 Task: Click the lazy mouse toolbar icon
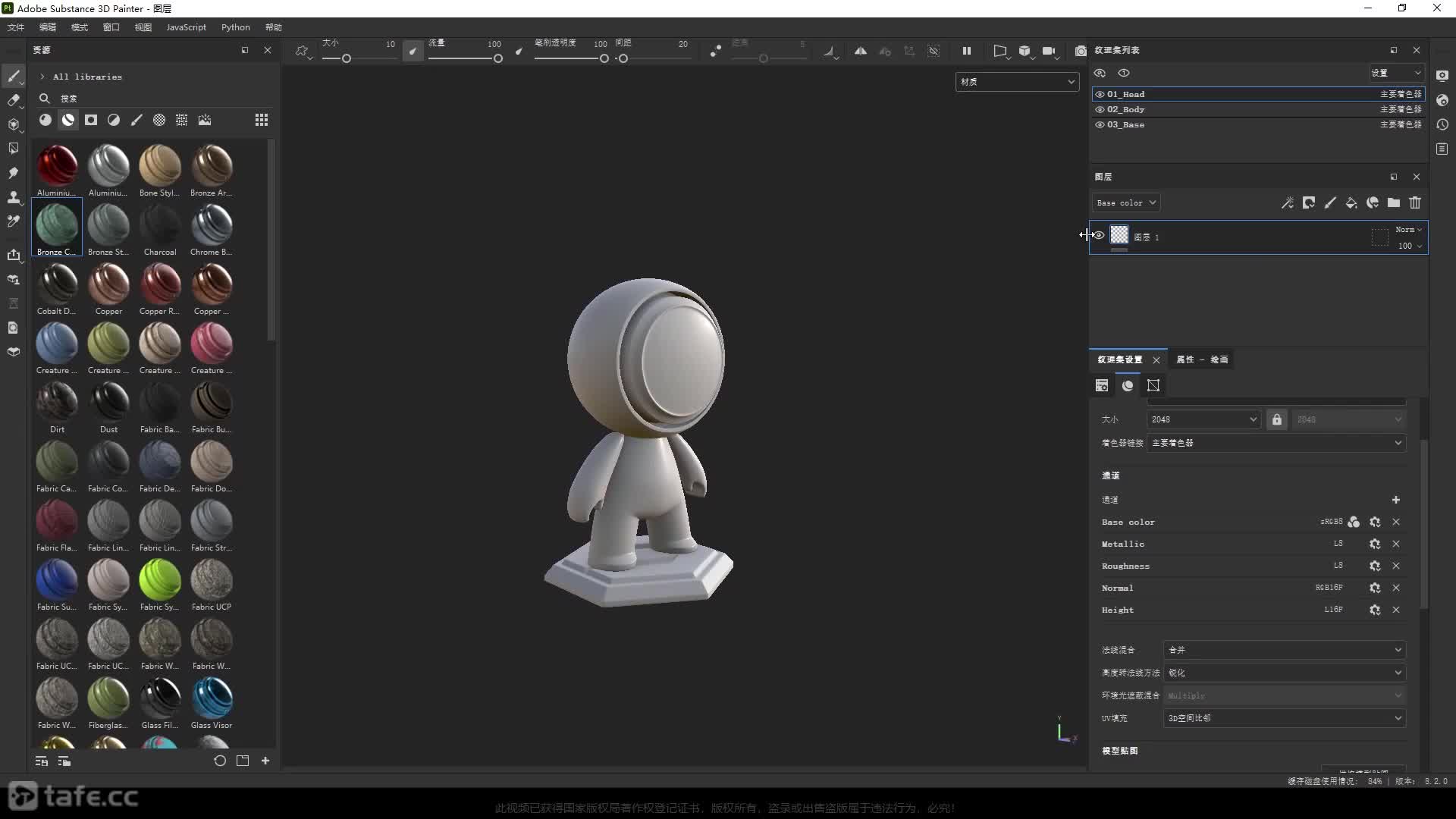click(715, 51)
